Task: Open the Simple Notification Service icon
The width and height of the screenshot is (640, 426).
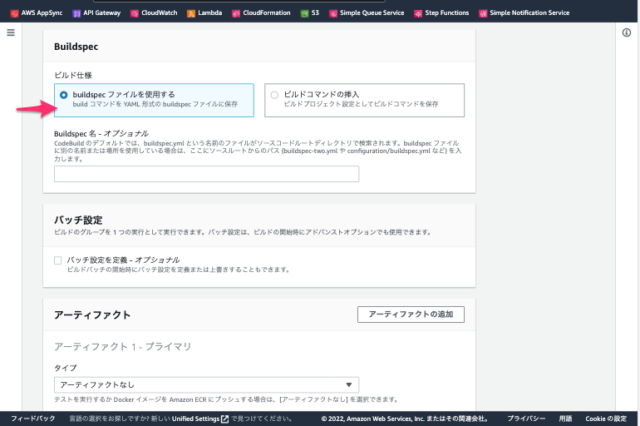Action: coord(483,13)
